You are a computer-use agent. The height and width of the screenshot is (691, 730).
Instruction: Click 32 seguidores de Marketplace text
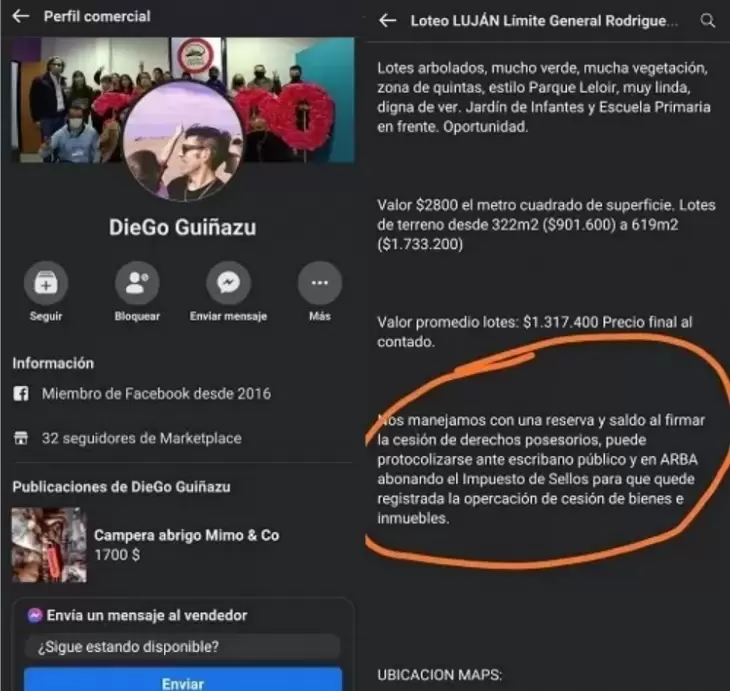point(142,438)
